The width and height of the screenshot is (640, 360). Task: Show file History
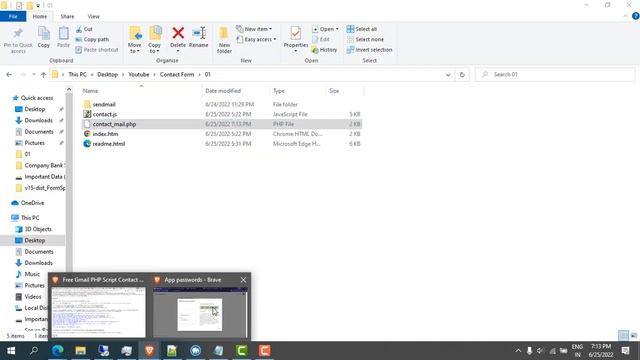(324, 49)
